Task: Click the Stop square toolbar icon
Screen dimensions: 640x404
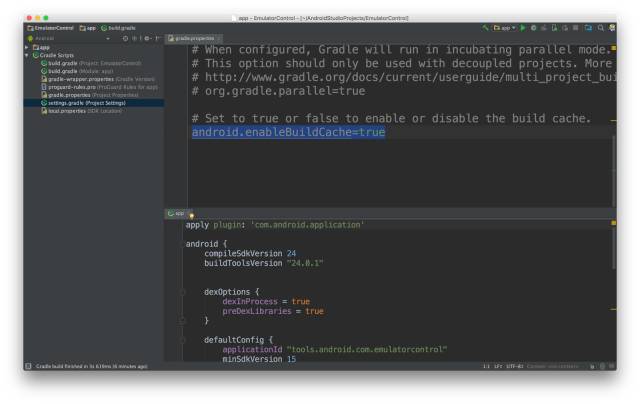Action: point(576,28)
